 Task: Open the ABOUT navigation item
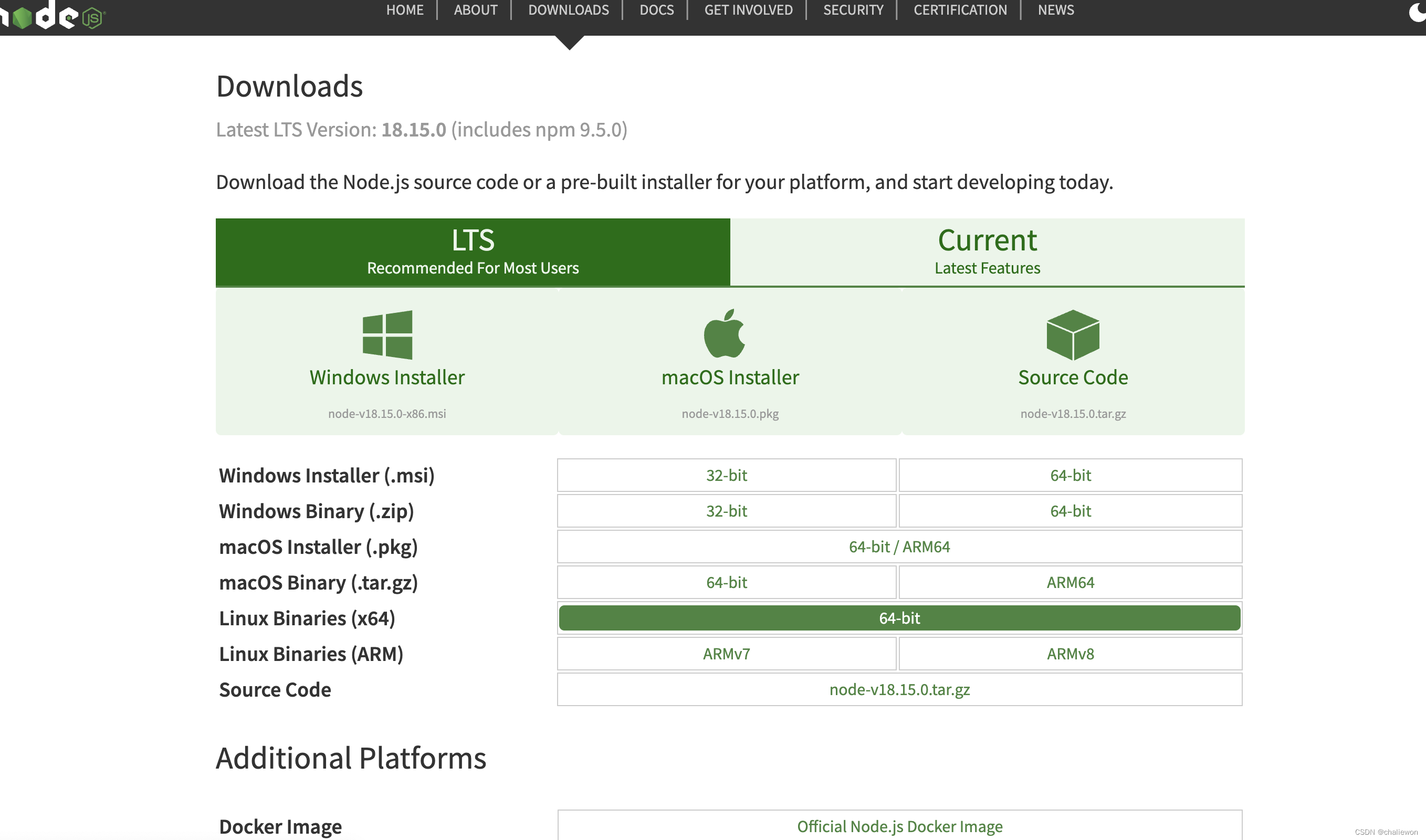(475, 10)
